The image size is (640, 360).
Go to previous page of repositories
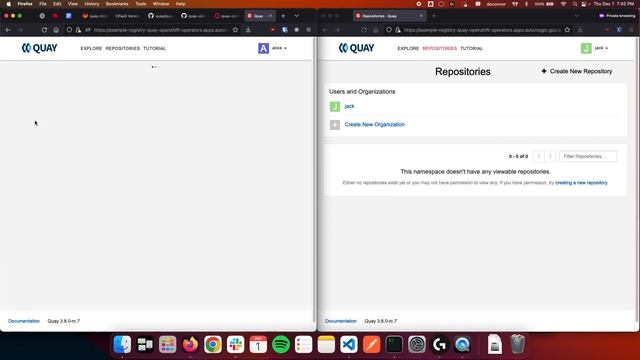point(539,156)
